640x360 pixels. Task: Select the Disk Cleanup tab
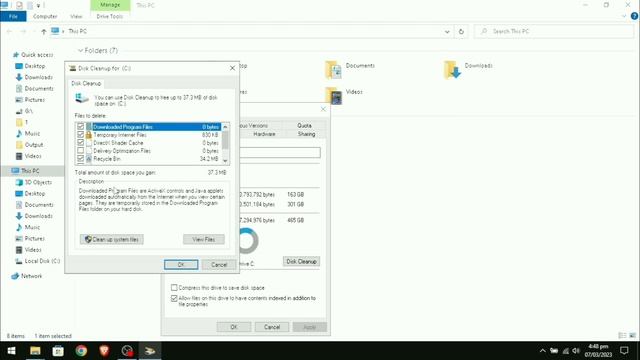coord(86,83)
